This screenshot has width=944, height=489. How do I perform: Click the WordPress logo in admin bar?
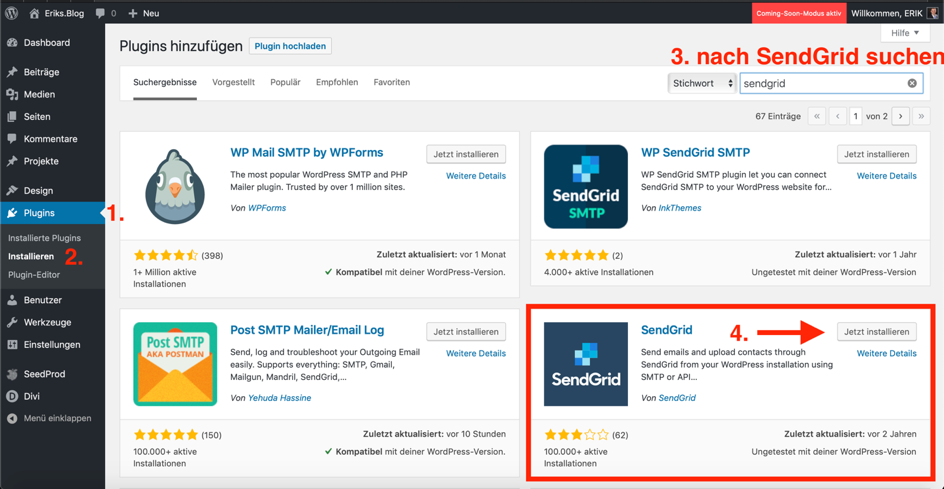tap(11, 11)
